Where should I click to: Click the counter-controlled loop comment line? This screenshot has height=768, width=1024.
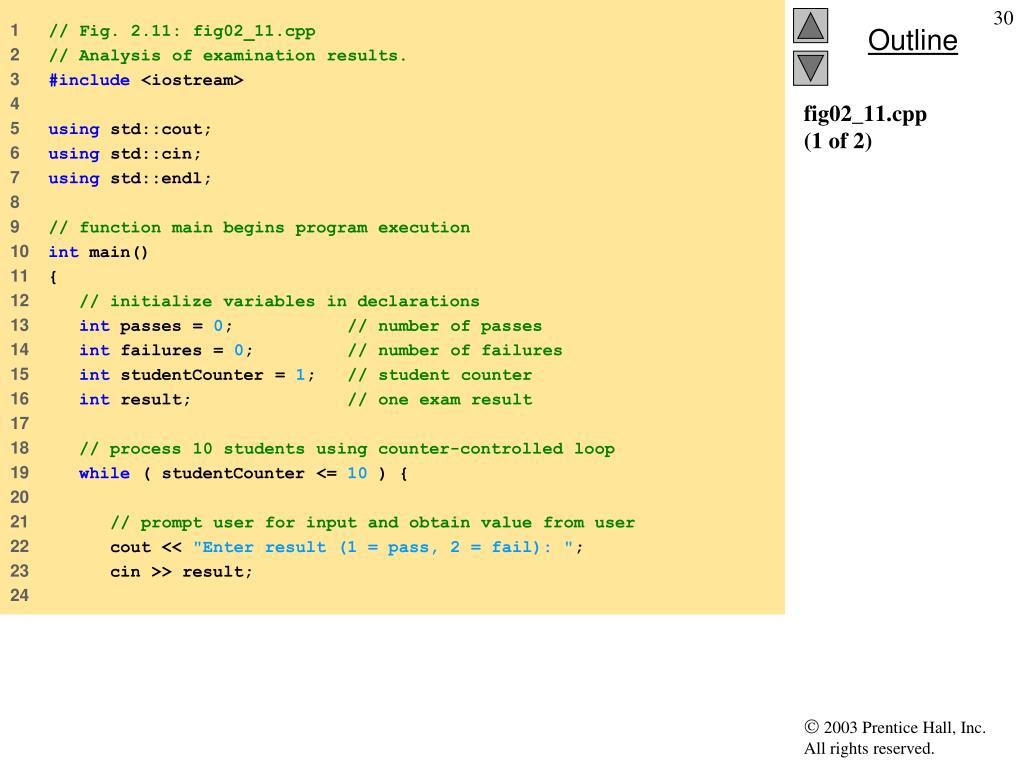(347, 449)
